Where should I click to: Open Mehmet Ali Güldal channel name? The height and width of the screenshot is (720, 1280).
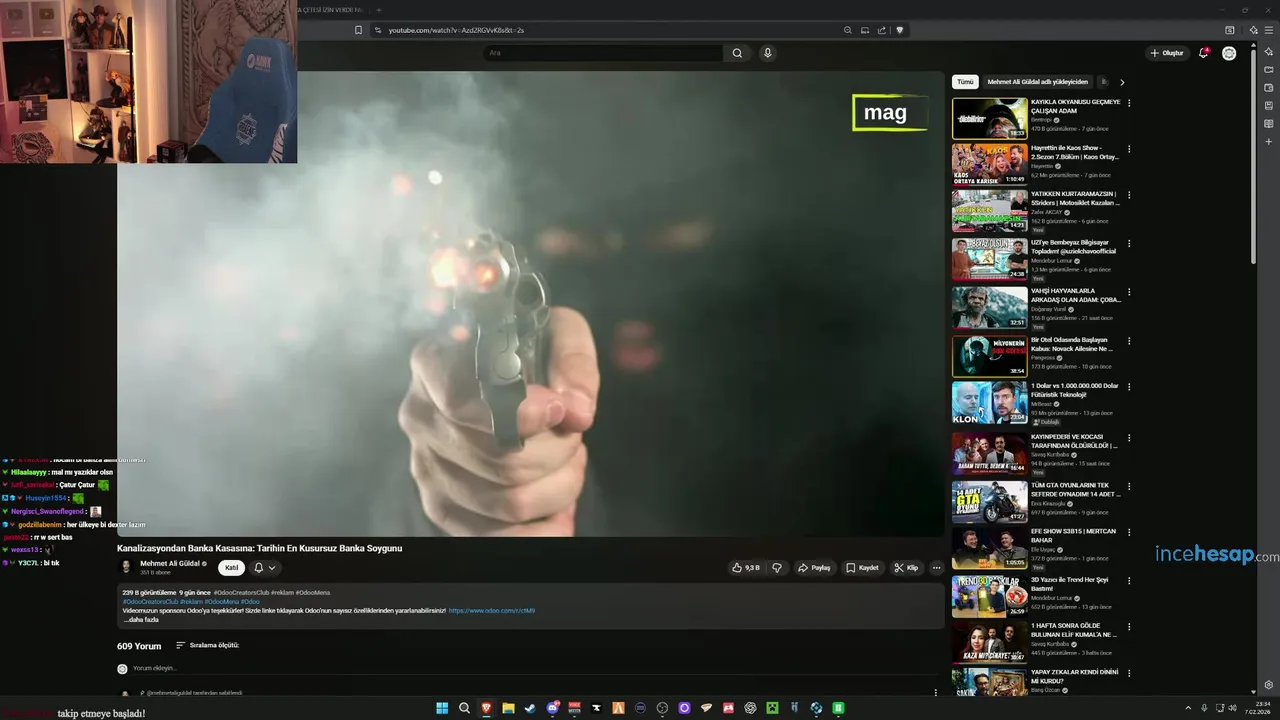click(170, 563)
